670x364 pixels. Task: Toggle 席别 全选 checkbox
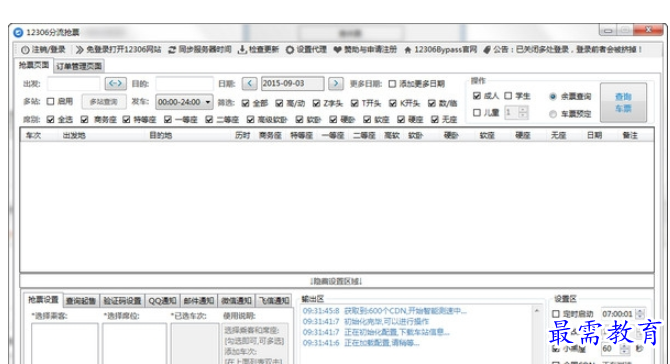[x=50, y=119]
